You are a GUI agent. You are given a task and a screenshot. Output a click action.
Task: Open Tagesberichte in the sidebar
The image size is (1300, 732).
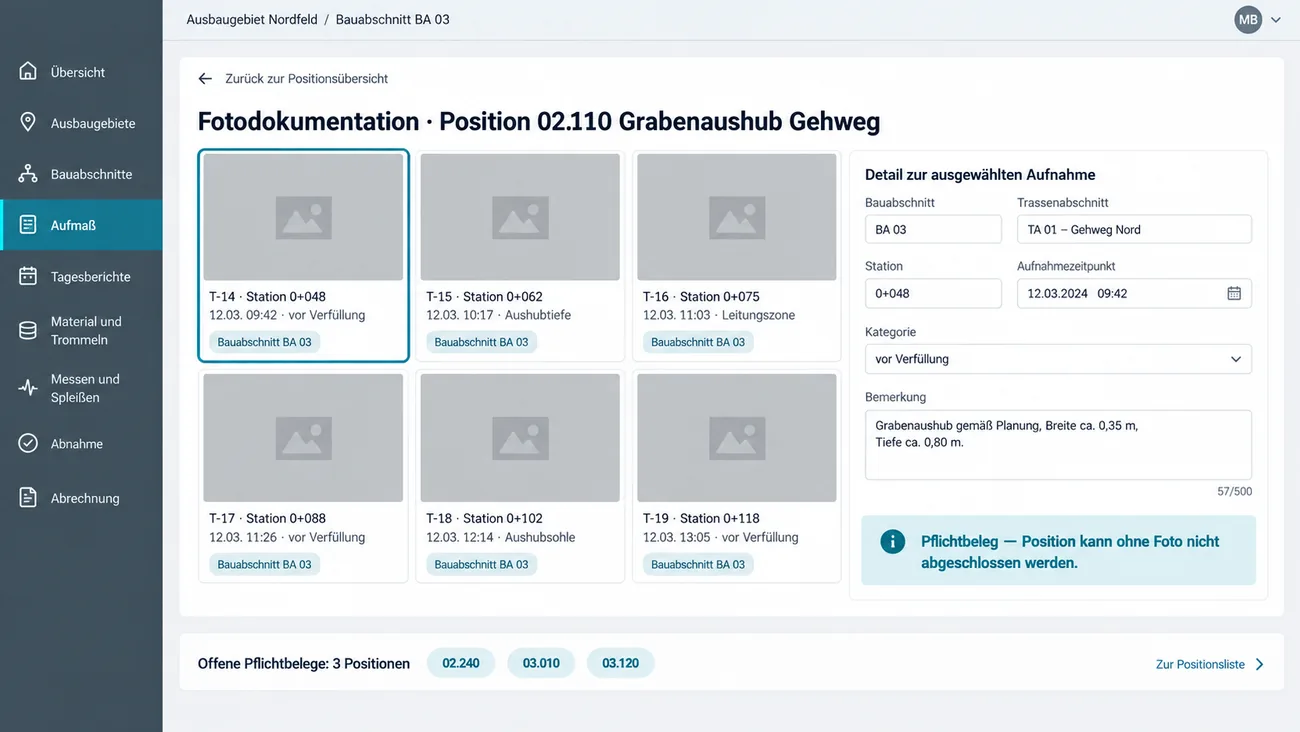click(81, 276)
